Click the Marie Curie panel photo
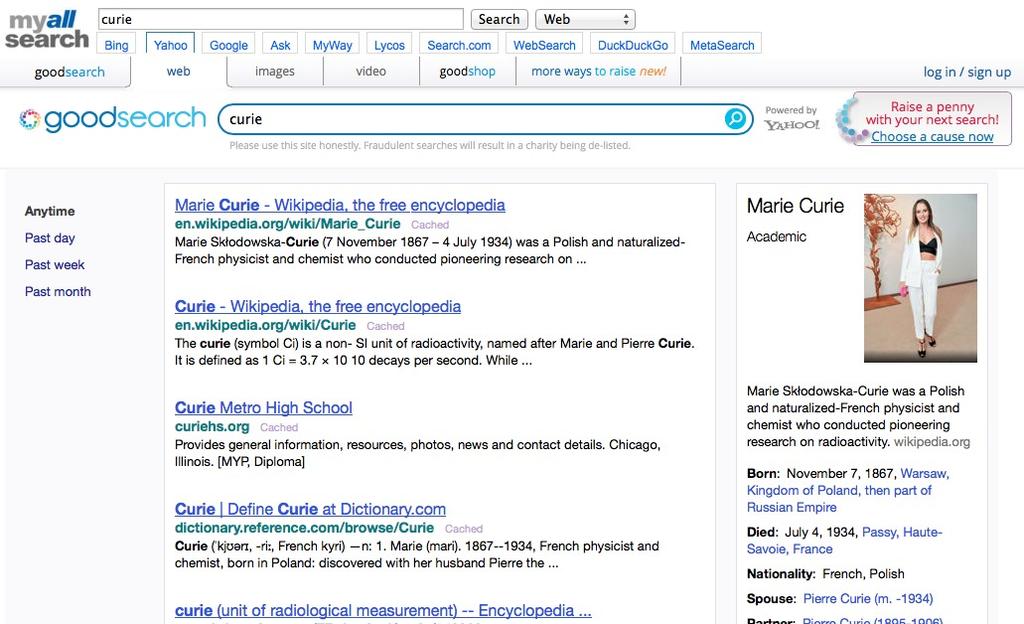This screenshot has width=1024, height=624. [x=920, y=277]
